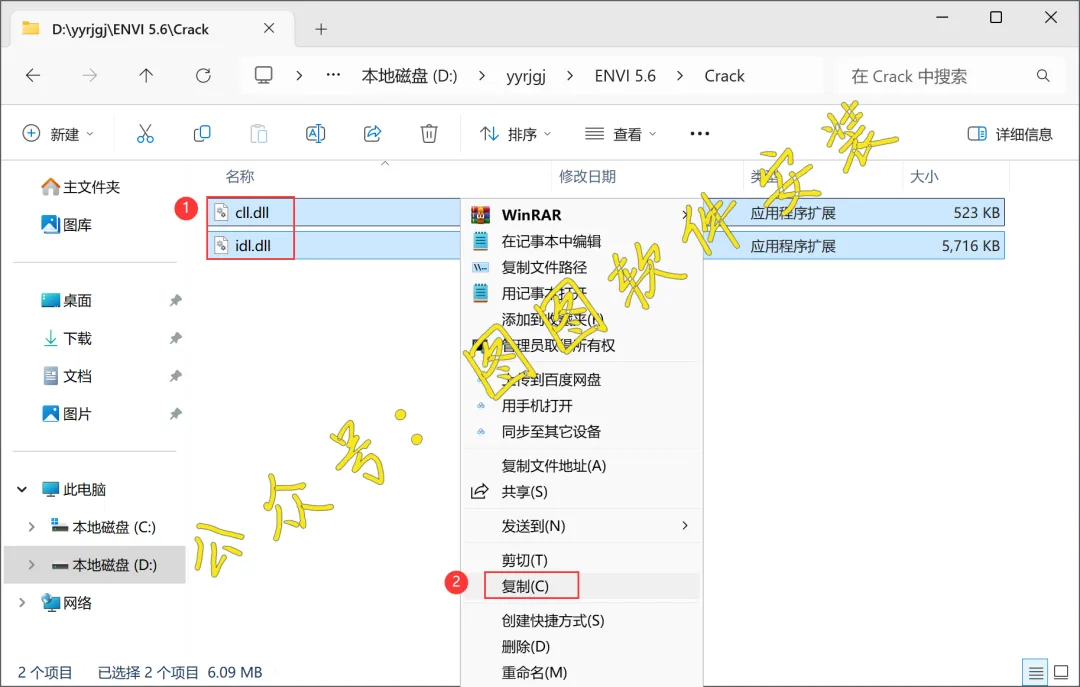
Task: Toggle the 详细信息 details pane
Action: click(1010, 134)
